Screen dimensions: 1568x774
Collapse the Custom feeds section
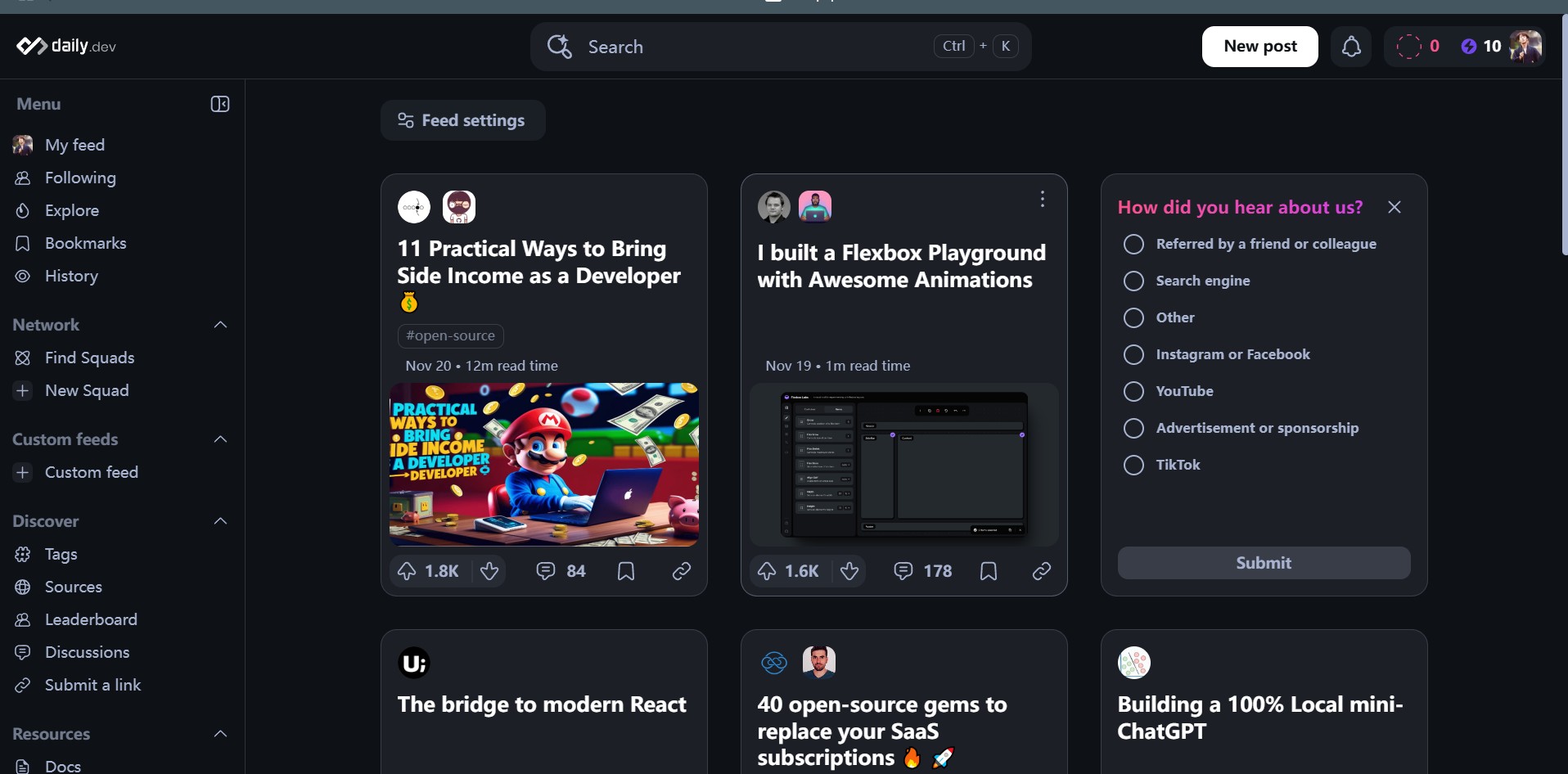[x=220, y=439]
